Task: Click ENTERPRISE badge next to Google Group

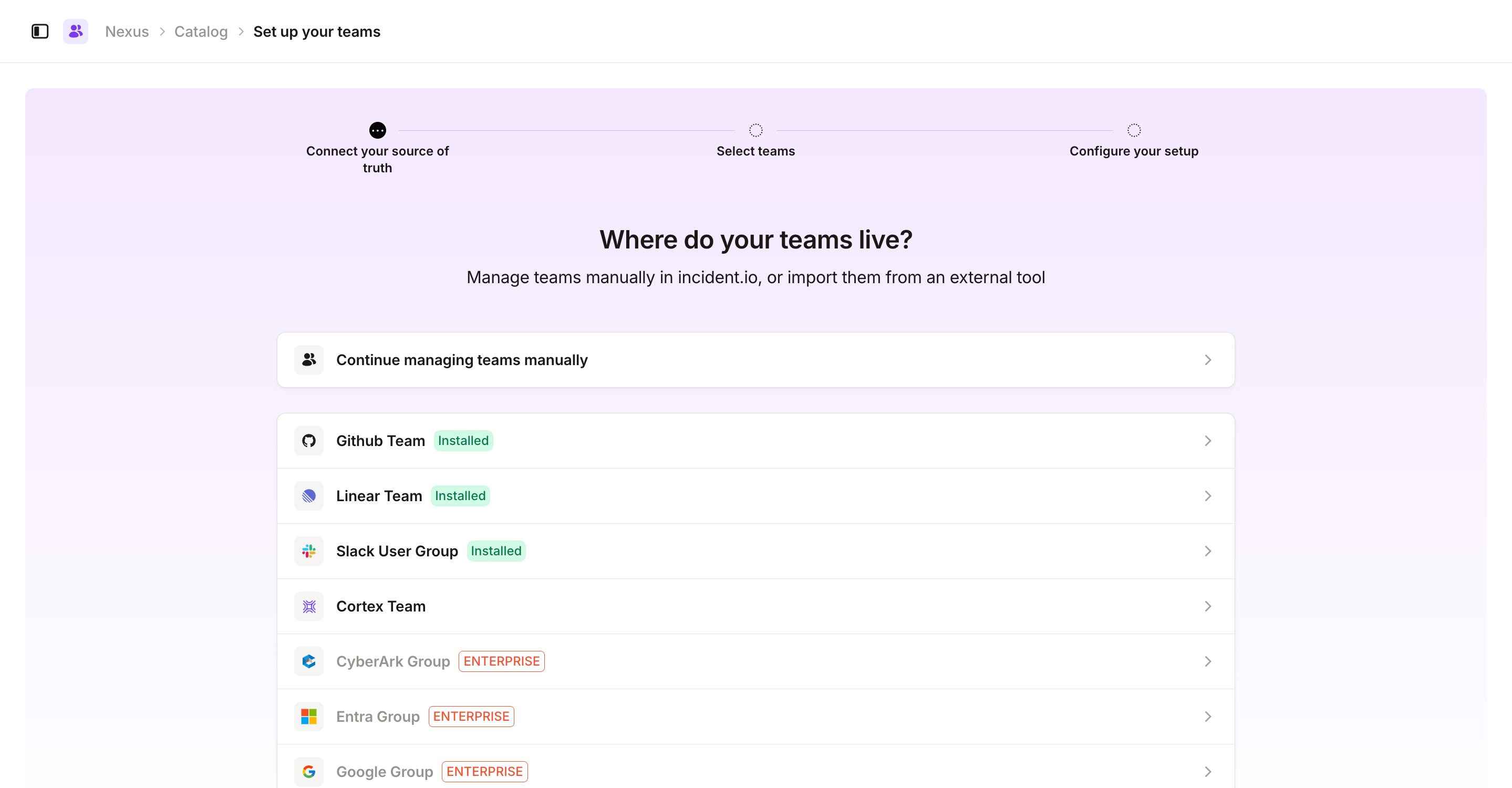Action: click(485, 772)
